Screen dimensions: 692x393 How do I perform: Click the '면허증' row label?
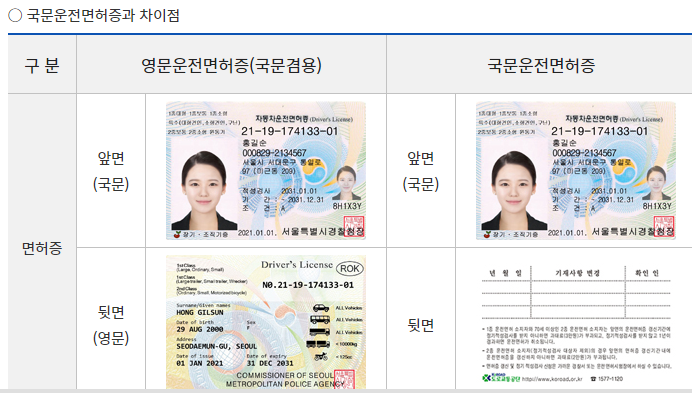pos(42,248)
